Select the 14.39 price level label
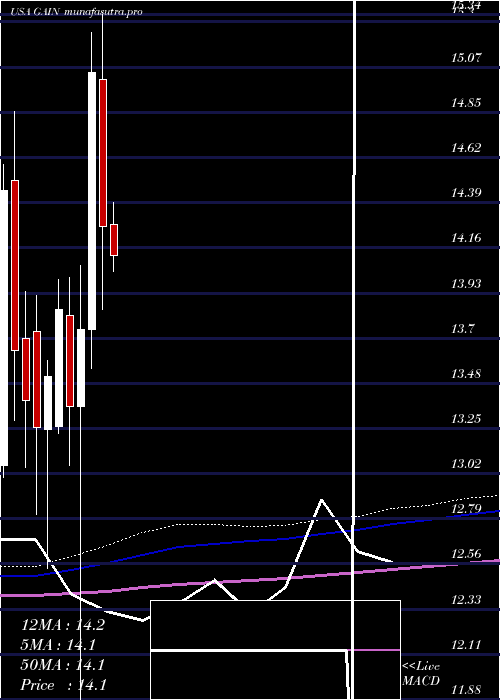The image size is (500, 700). [x=467, y=192]
